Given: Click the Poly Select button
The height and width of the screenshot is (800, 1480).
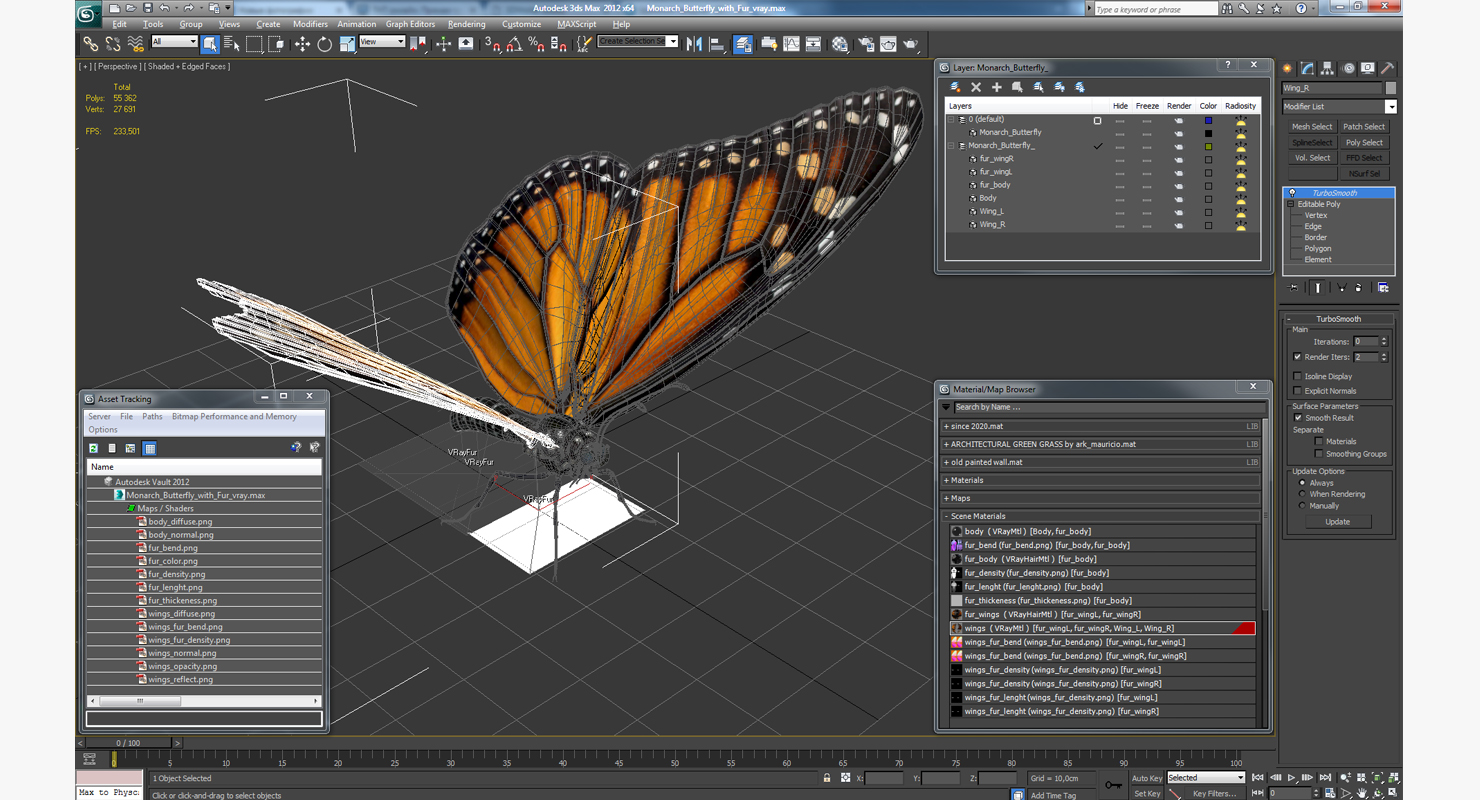Looking at the screenshot, I should [x=1364, y=143].
